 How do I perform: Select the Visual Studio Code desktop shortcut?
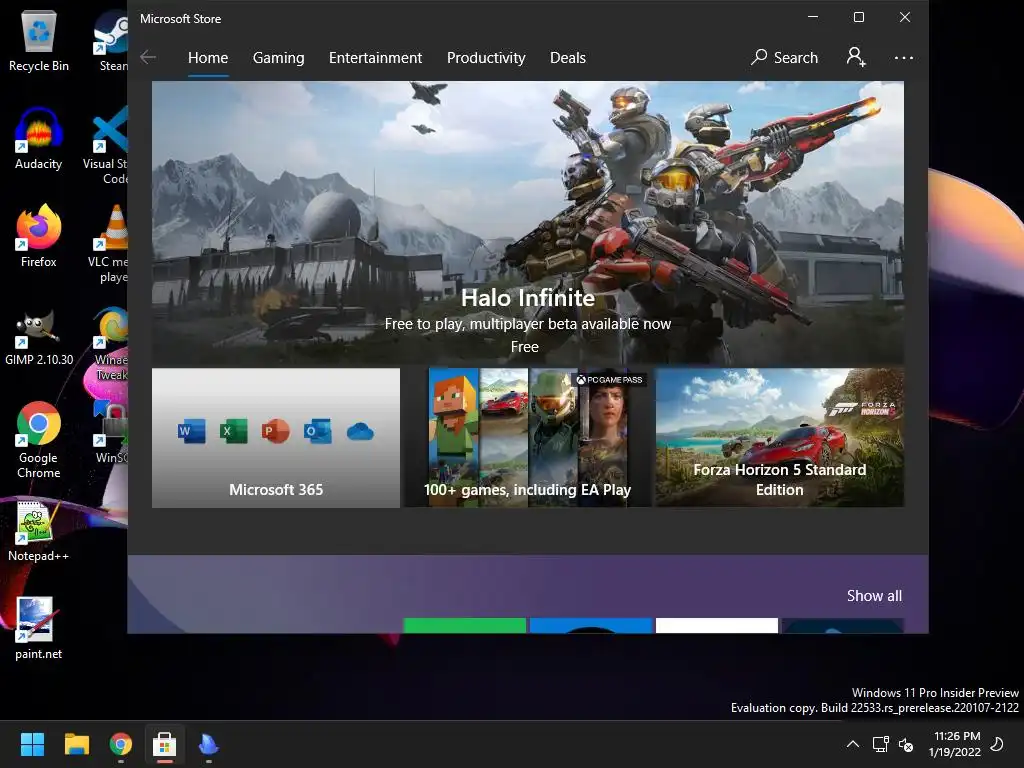pos(106,146)
